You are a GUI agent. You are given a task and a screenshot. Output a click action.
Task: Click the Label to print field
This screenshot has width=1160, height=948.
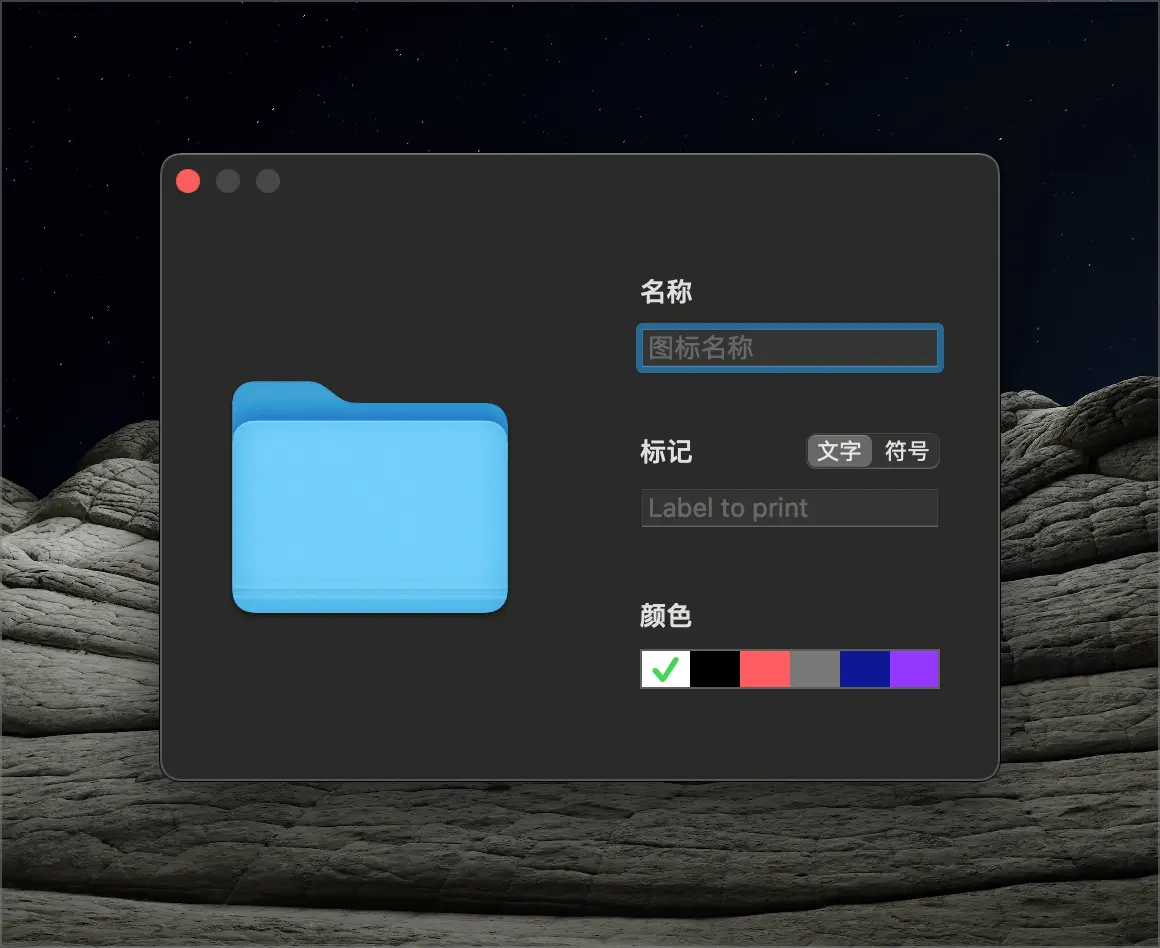point(789,508)
